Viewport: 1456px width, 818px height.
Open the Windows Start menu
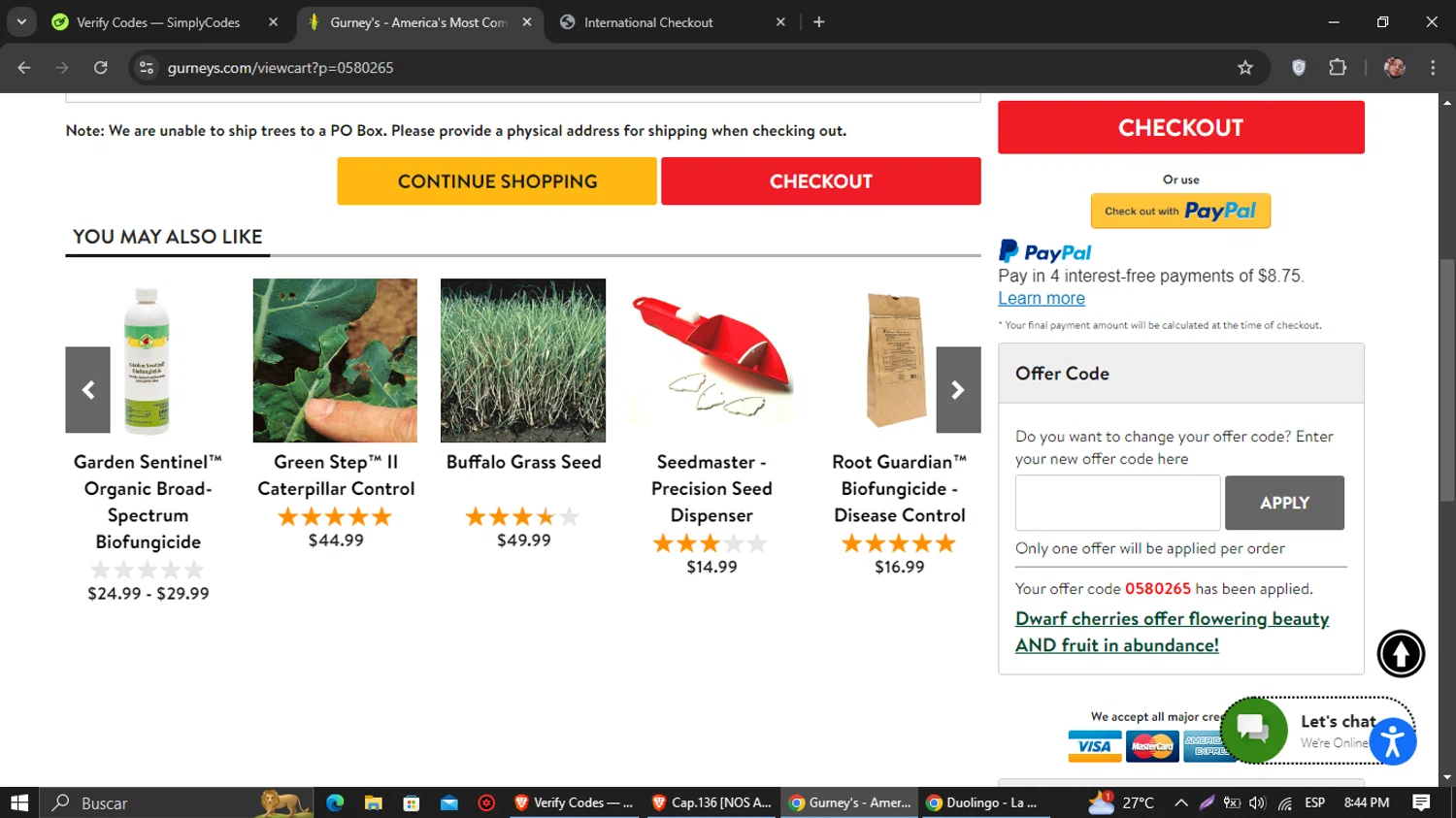(19, 802)
